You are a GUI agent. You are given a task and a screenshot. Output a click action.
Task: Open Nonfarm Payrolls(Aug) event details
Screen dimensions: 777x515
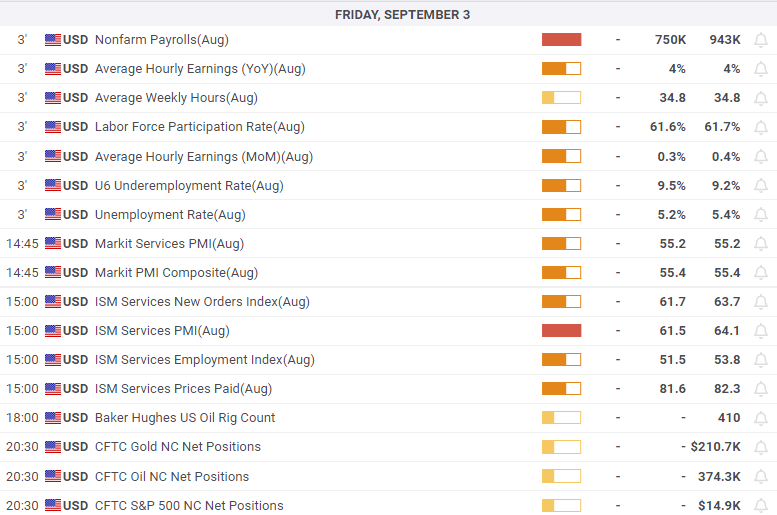(161, 40)
